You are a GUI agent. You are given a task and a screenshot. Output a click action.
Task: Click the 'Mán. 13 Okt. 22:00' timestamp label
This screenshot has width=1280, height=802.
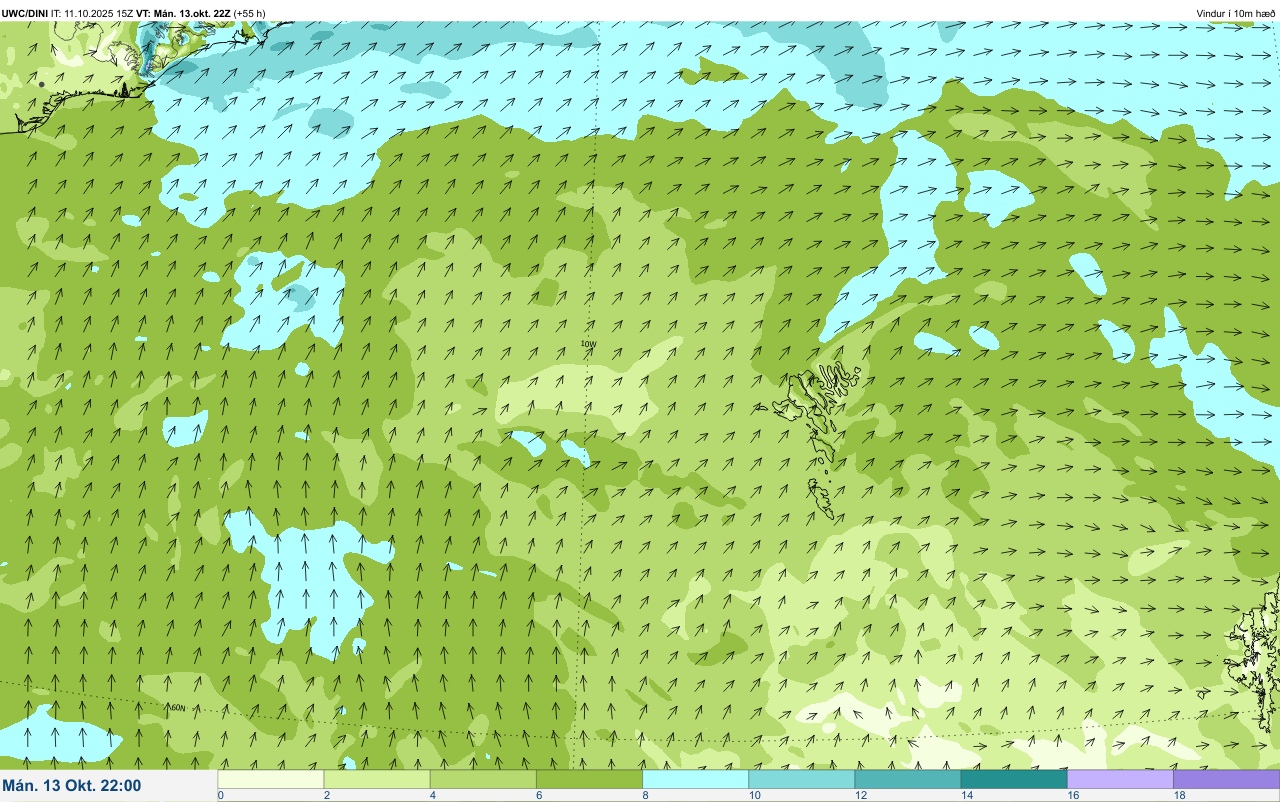pos(72,786)
